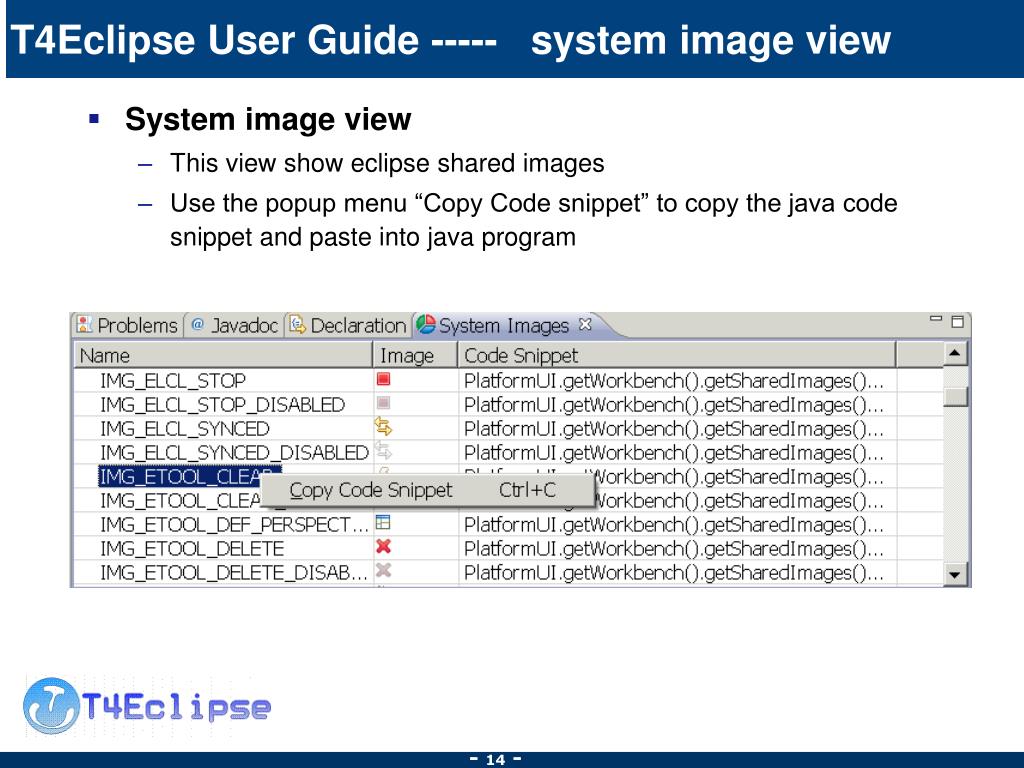This screenshot has width=1024, height=768.
Task: Click the default perspective table icon
Action: [x=383, y=522]
